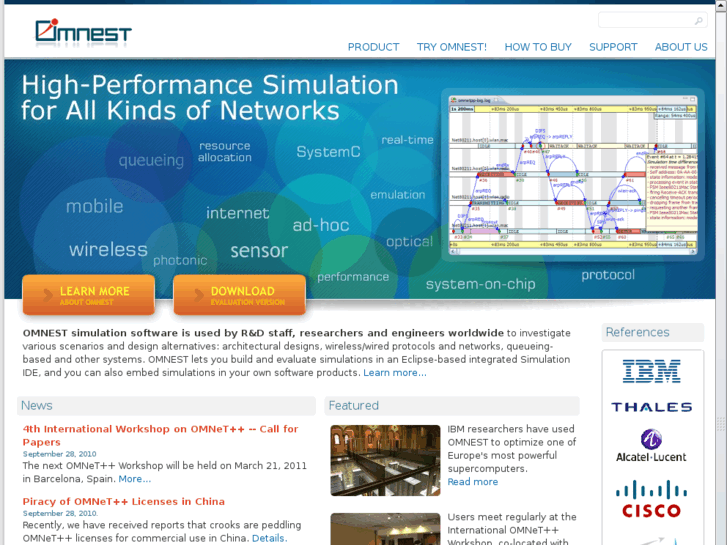Click the search magnifier icon
Screen dimensions: 727x545
click(x=698, y=20)
